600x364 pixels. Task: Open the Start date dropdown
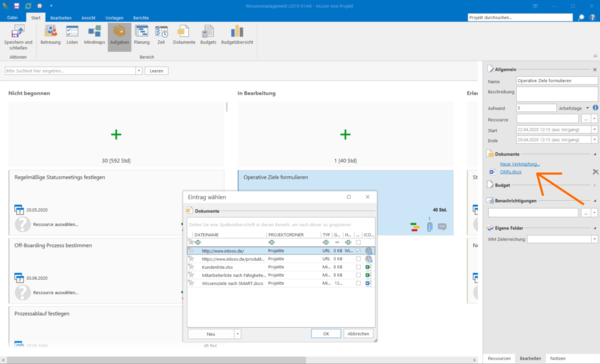point(594,130)
